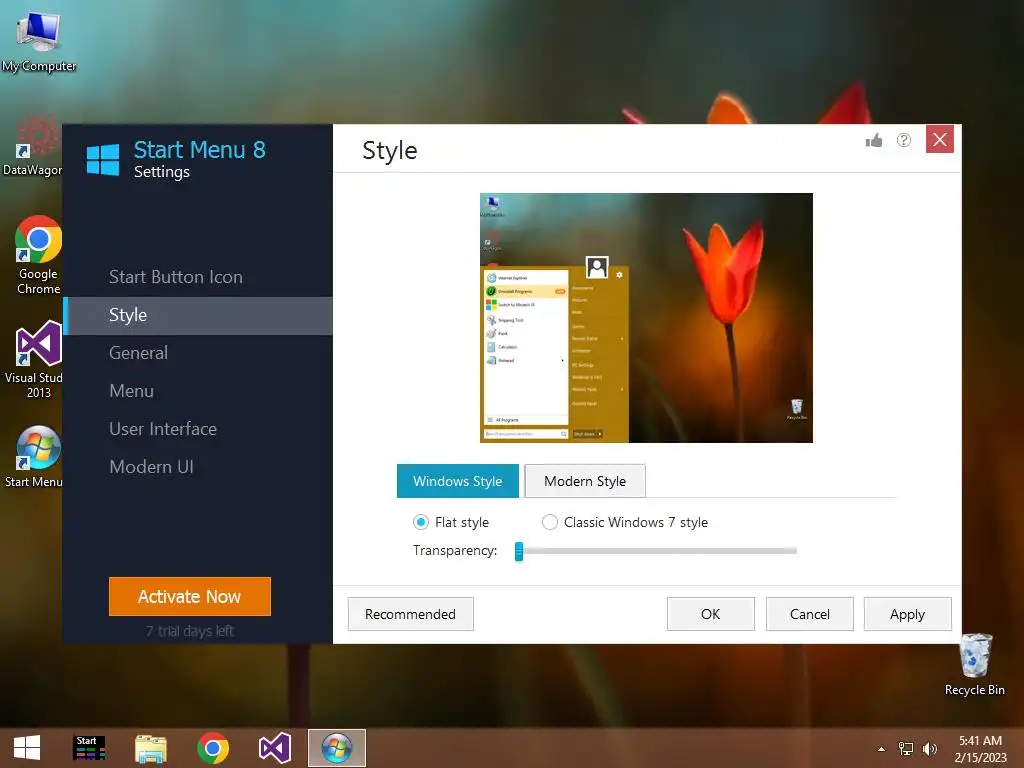Image resolution: width=1024 pixels, height=768 pixels.
Task: Click the style preview image
Action: pyautogui.click(x=647, y=318)
